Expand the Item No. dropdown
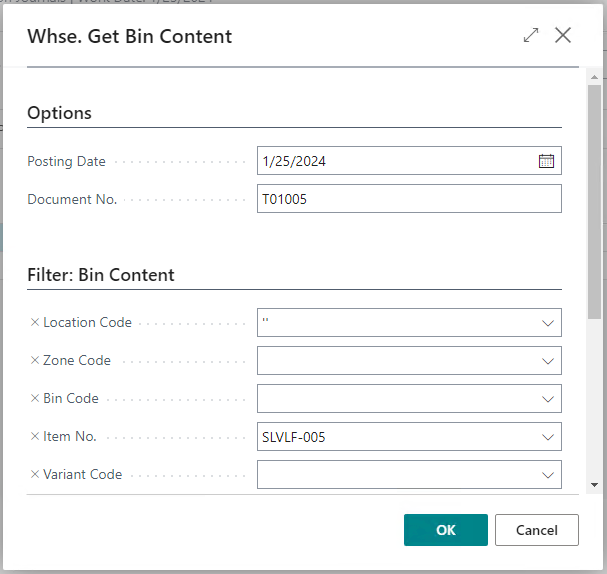The width and height of the screenshot is (607, 574). [x=547, y=437]
